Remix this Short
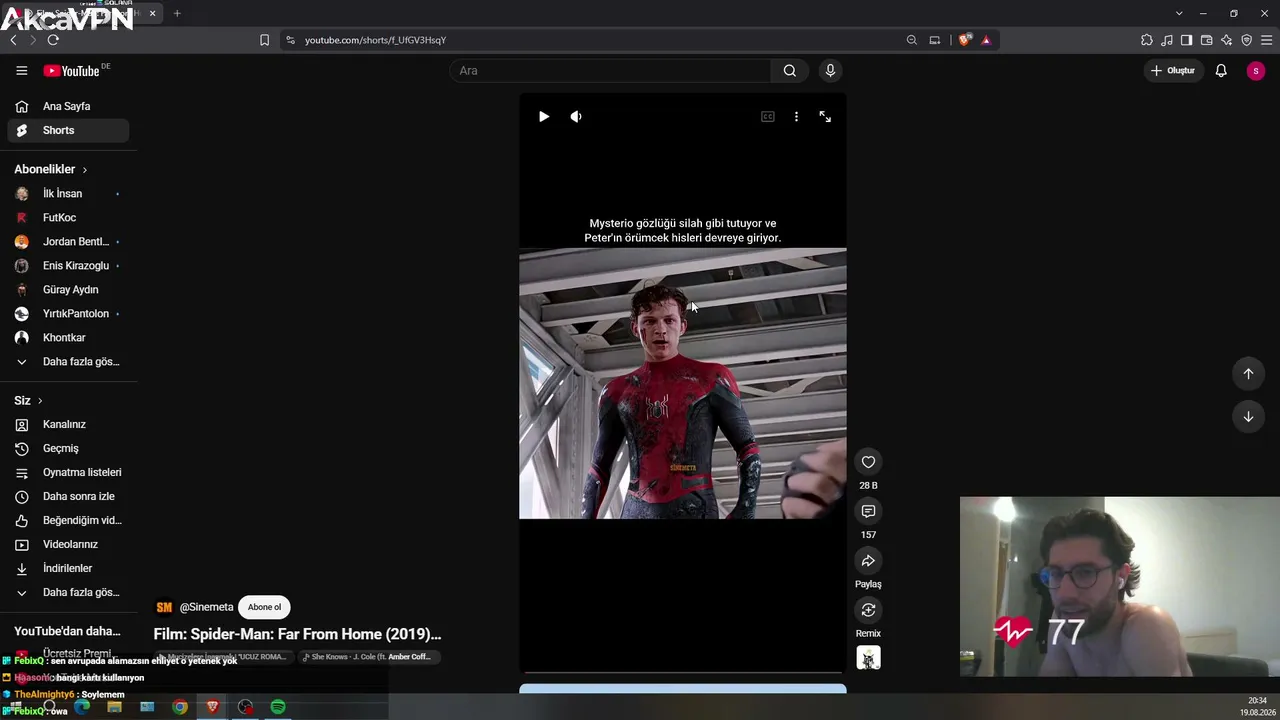Viewport: 1280px width, 720px height. [x=868, y=610]
